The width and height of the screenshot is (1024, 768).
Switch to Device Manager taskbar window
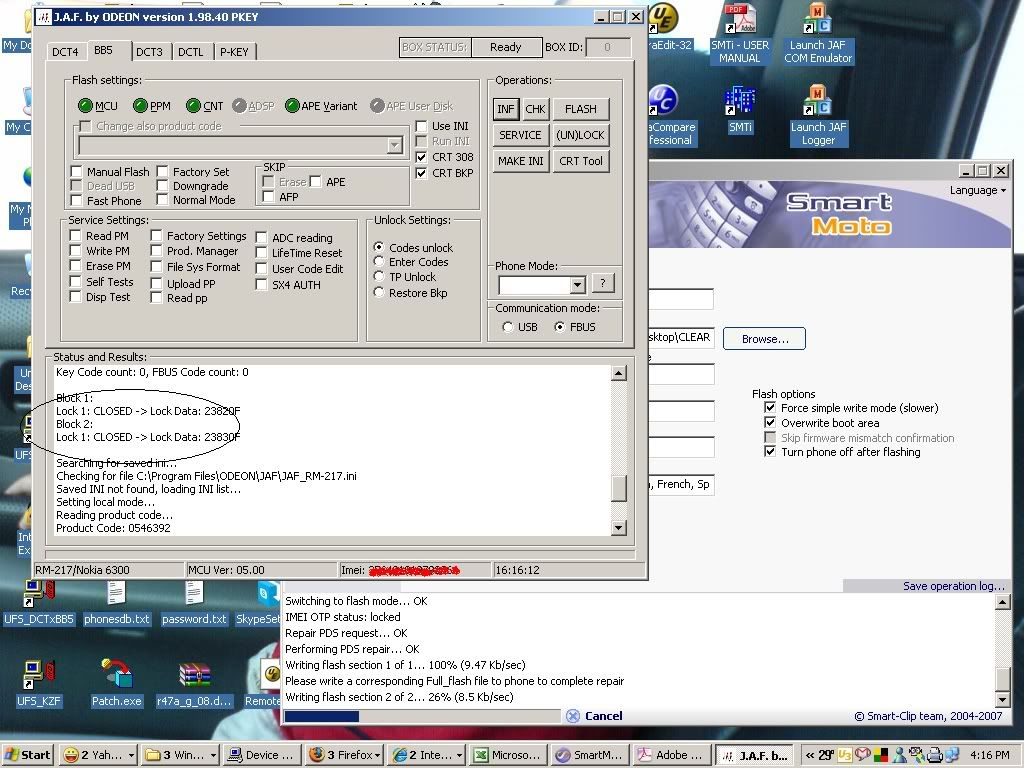261,755
